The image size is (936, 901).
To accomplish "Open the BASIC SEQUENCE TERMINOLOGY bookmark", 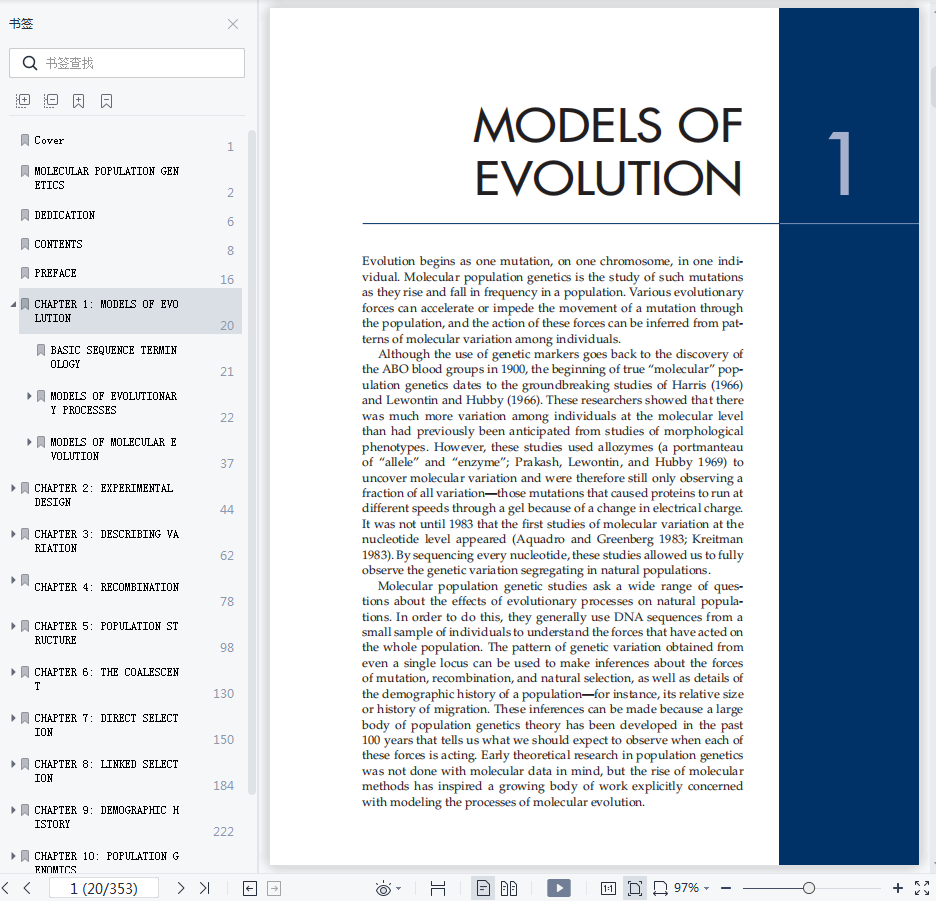I will tap(113, 357).
